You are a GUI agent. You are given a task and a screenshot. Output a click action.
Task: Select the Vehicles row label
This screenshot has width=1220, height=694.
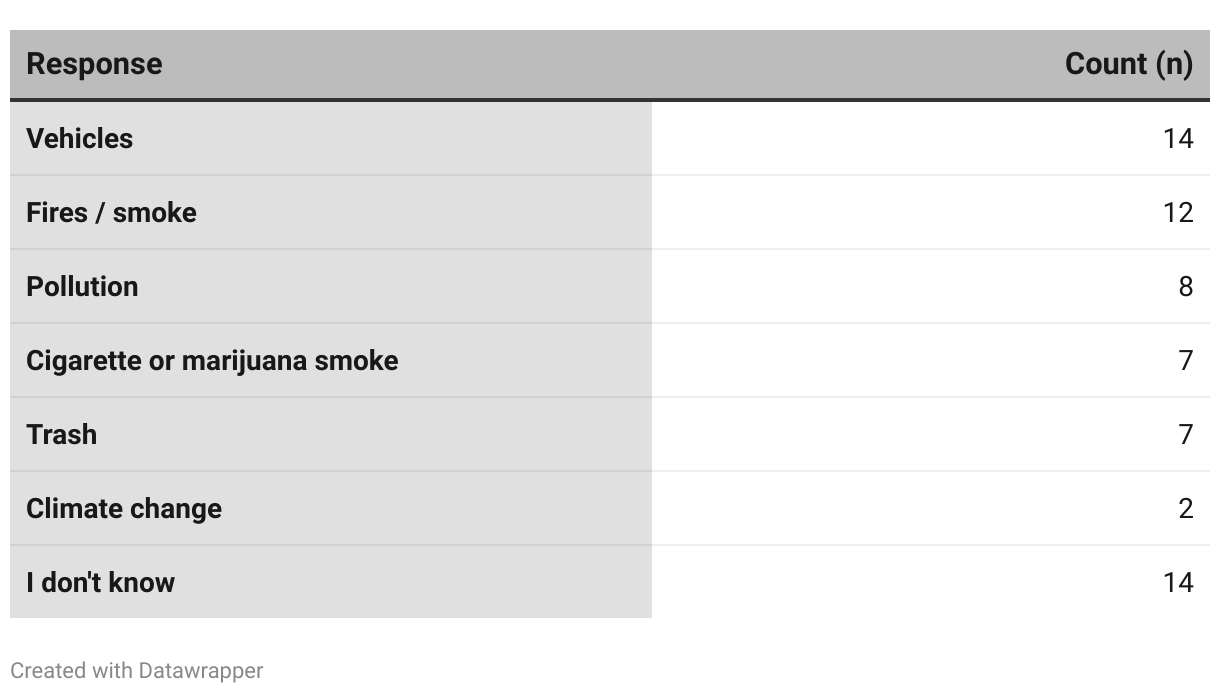pos(79,138)
